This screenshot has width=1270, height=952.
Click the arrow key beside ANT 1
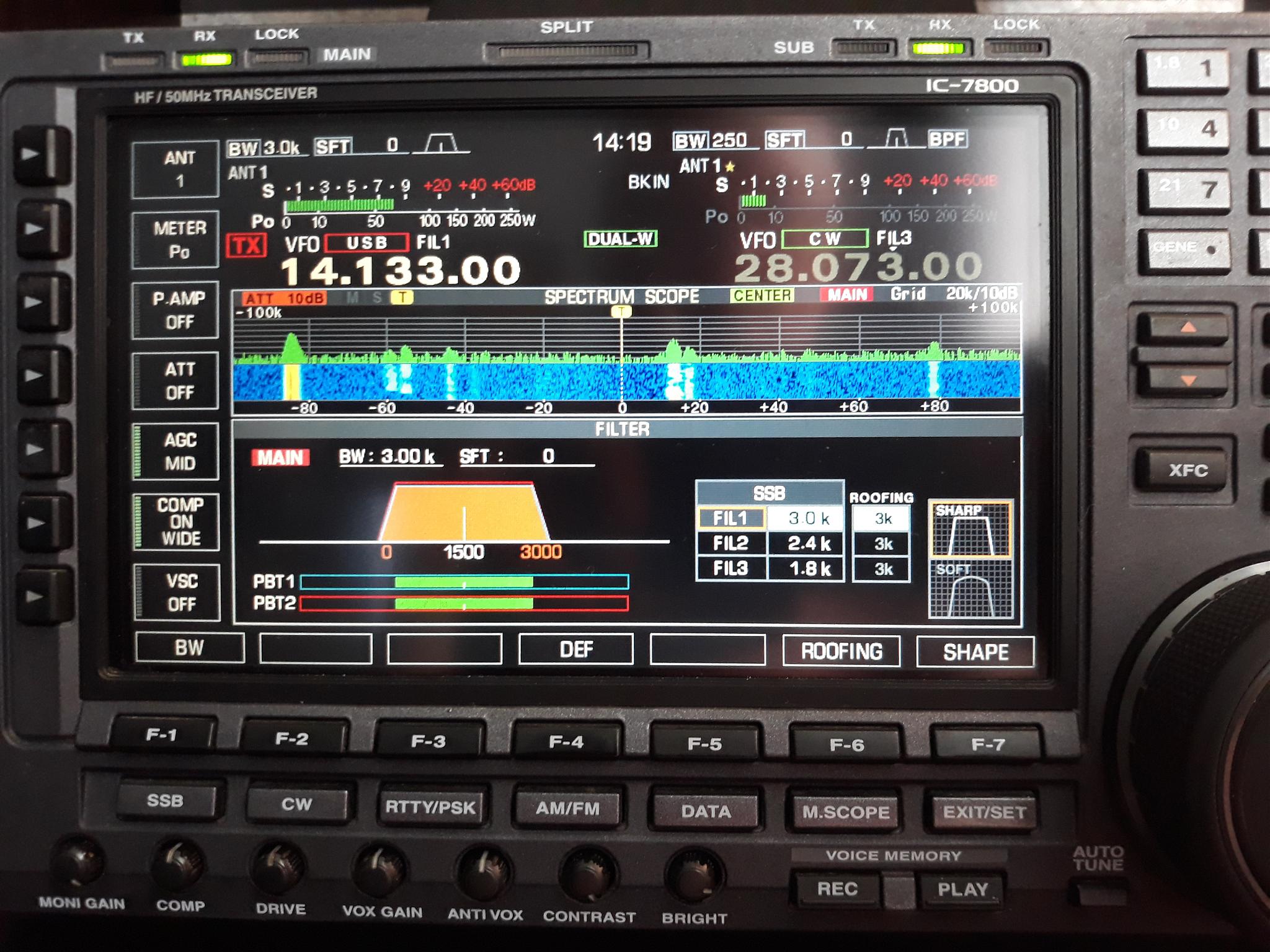point(40,154)
